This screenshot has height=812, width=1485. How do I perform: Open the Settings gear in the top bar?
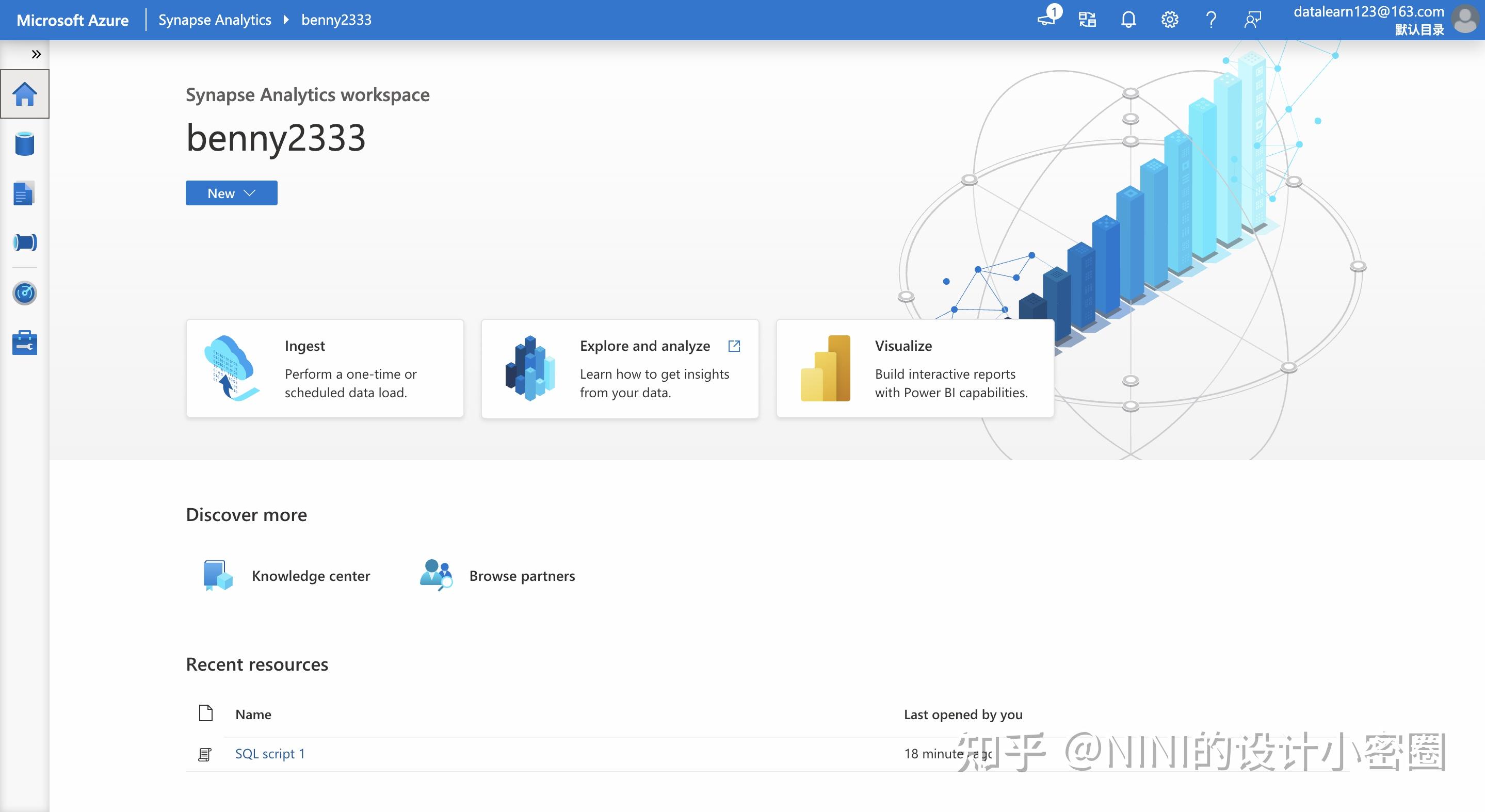coord(1169,19)
